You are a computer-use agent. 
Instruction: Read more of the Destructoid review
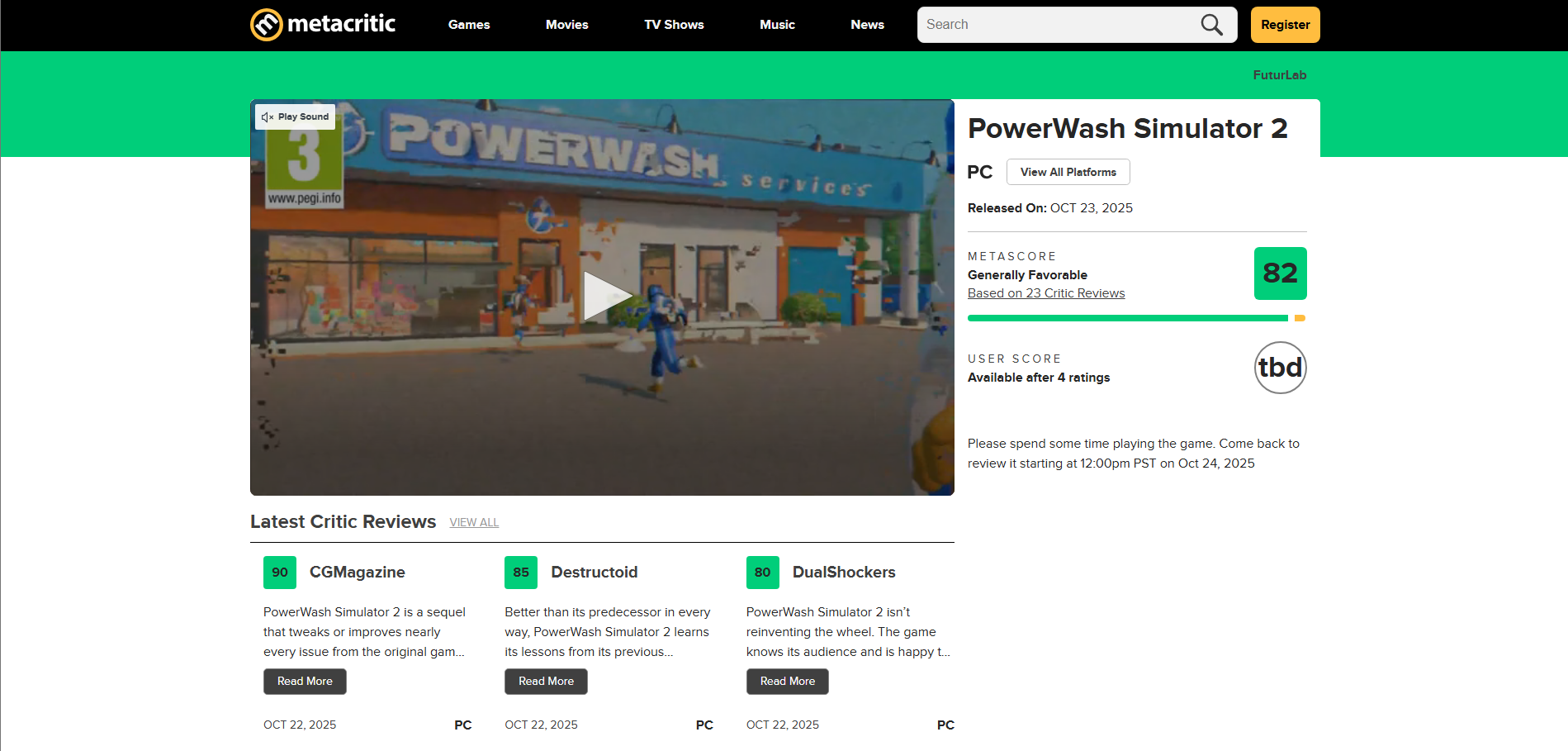[x=546, y=682]
